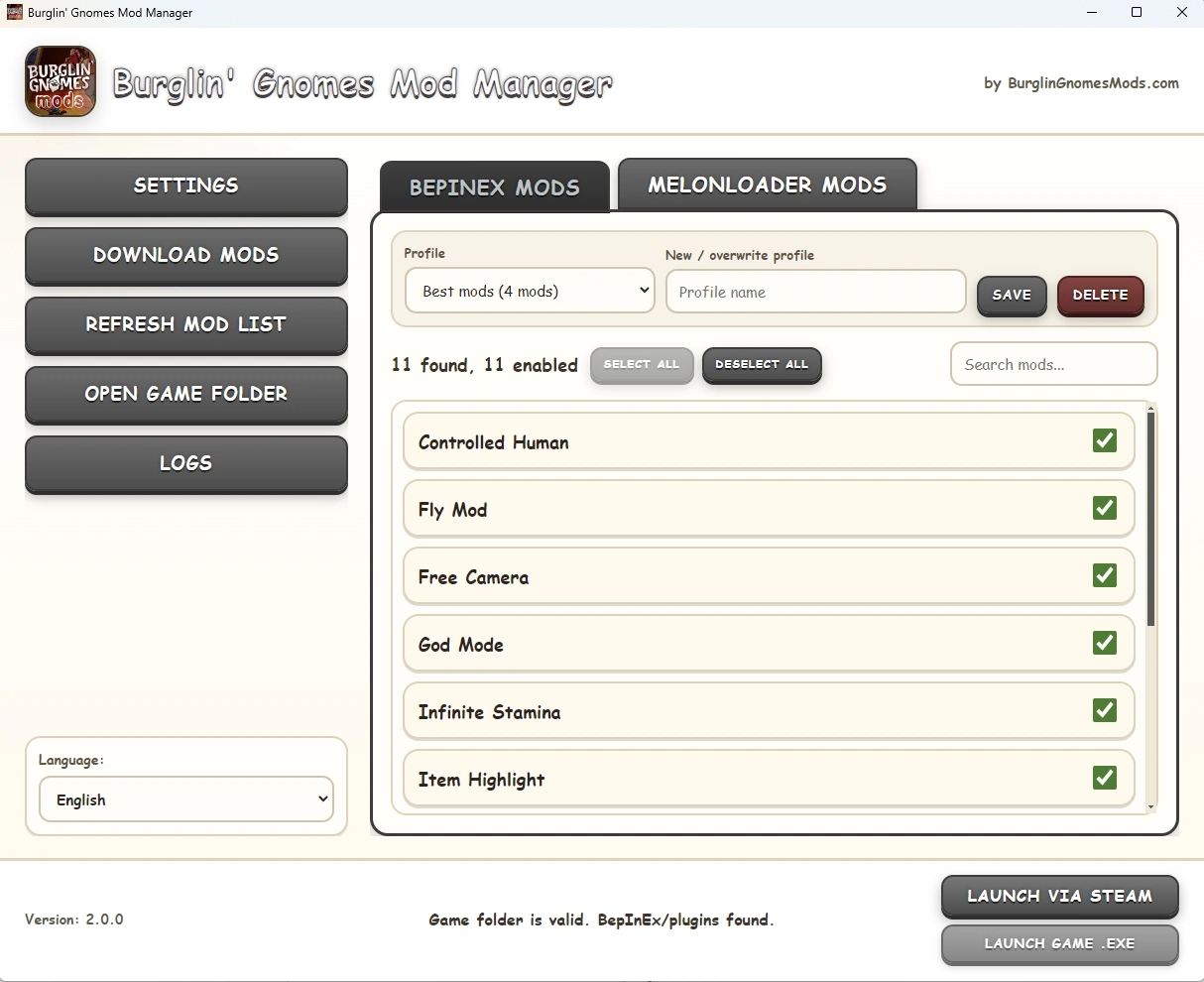
Task: Open the game folder
Action: click(x=186, y=394)
